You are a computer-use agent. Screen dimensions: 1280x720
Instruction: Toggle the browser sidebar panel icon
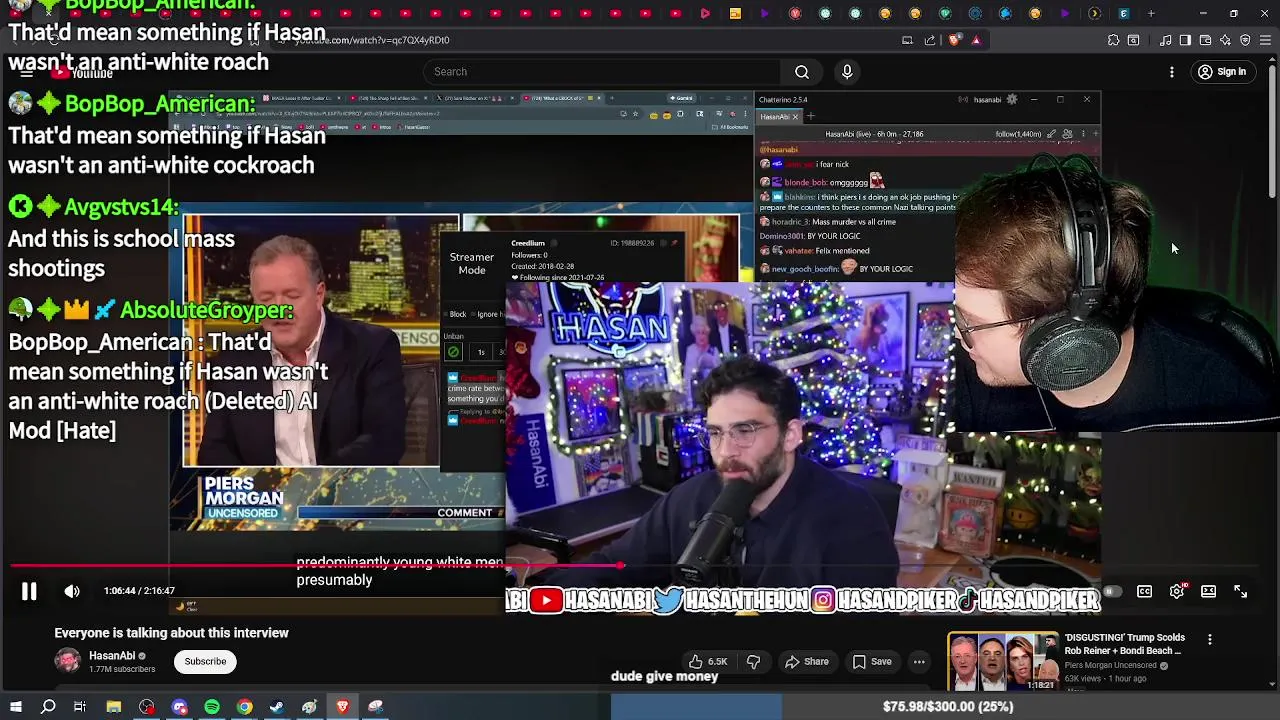pos(1185,40)
